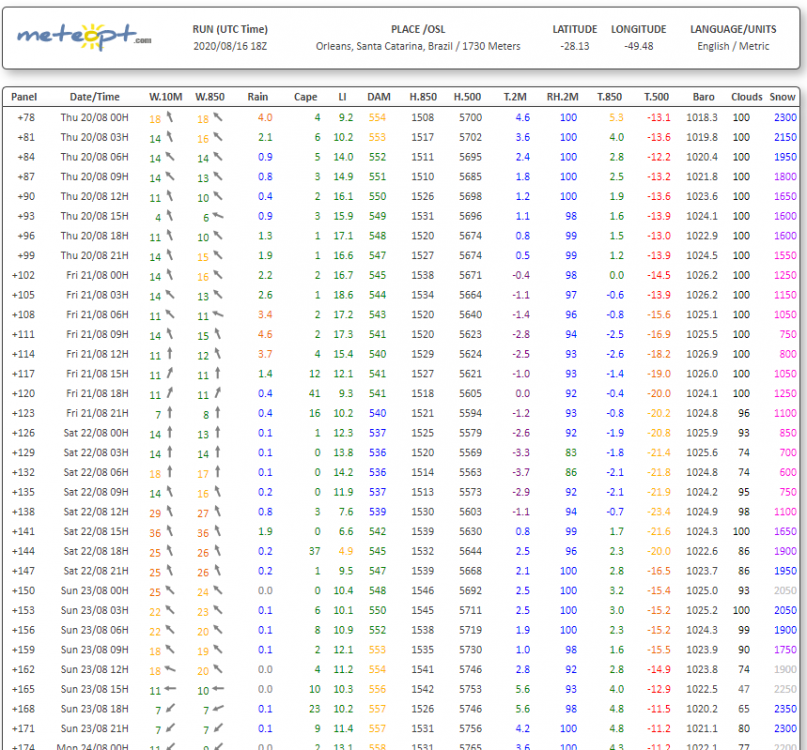Click the Cape column header
The width and height of the screenshot is (807, 750).
tap(305, 97)
